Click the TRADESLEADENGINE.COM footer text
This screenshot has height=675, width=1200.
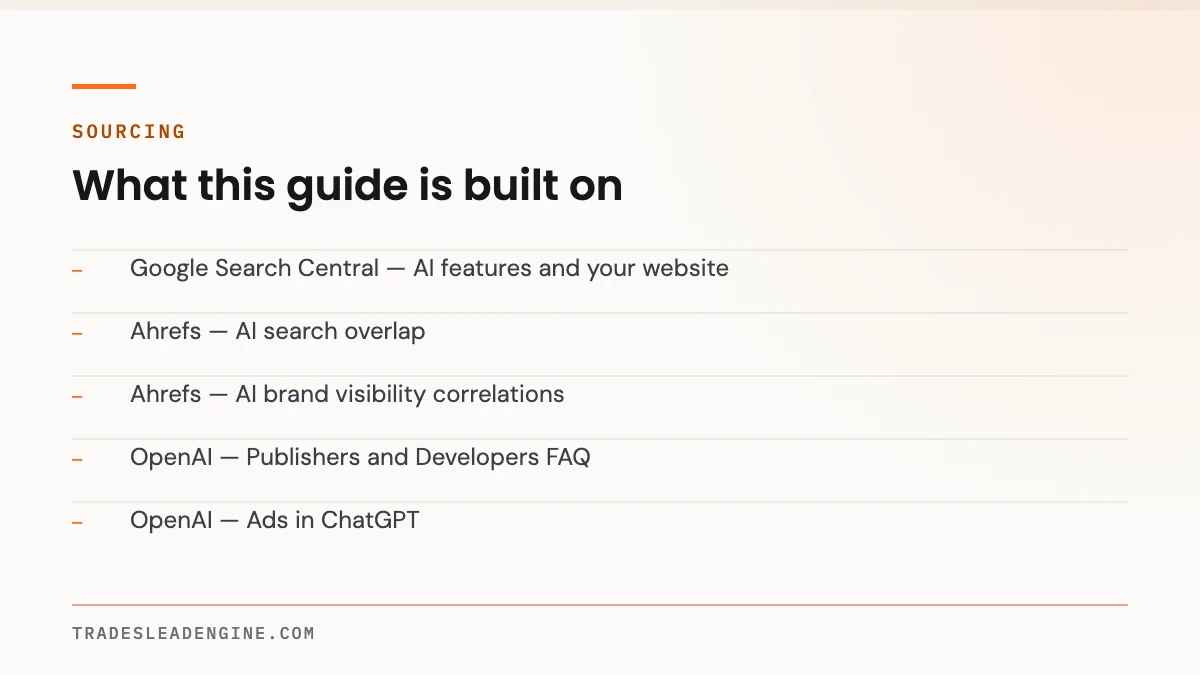pos(193,633)
